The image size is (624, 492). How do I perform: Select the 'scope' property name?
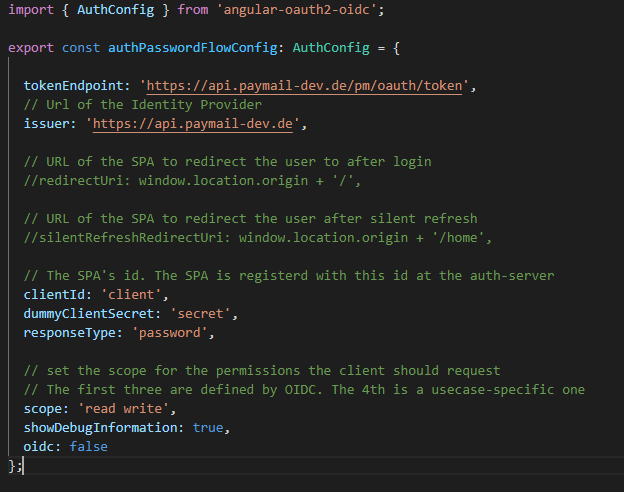coord(43,409)
